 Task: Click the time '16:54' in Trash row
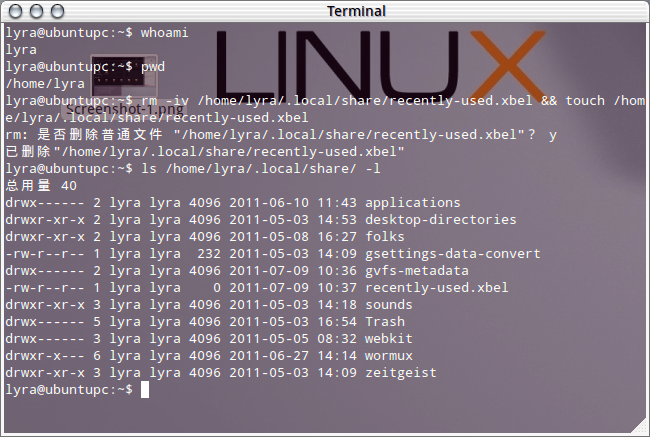(x=337, y=322)
